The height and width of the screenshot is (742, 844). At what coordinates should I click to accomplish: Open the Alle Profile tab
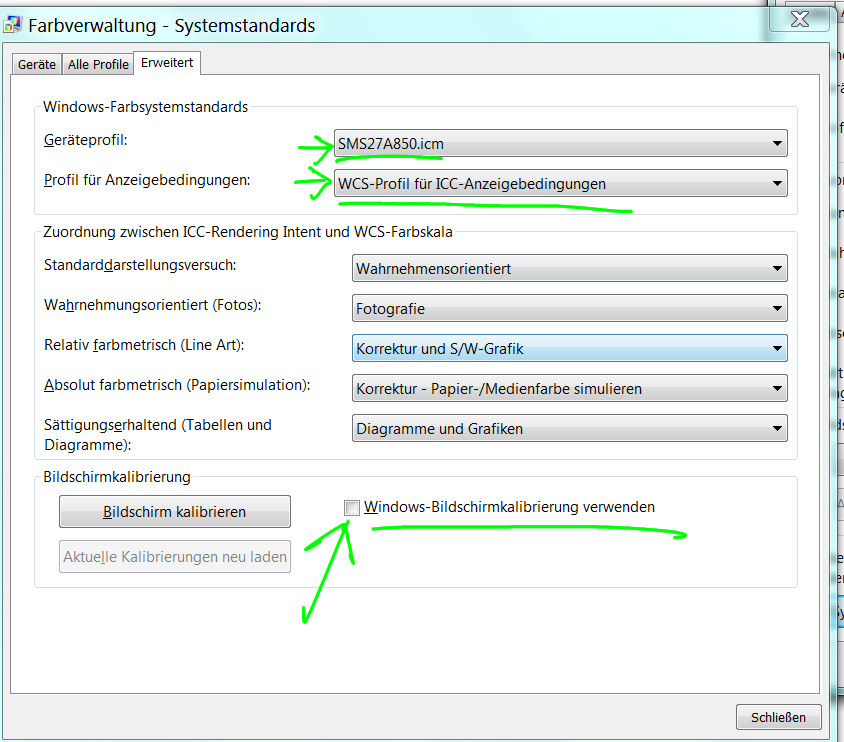[98, 65]
